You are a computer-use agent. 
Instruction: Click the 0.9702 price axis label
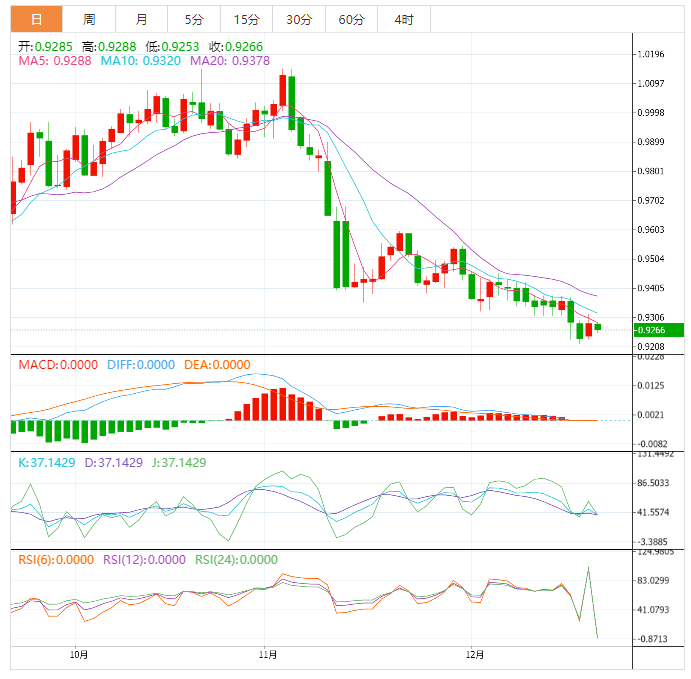651,200
